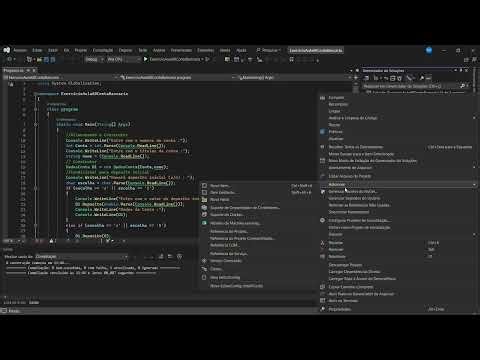Choose Classe in the Adicionar submenu

[257, 269]
